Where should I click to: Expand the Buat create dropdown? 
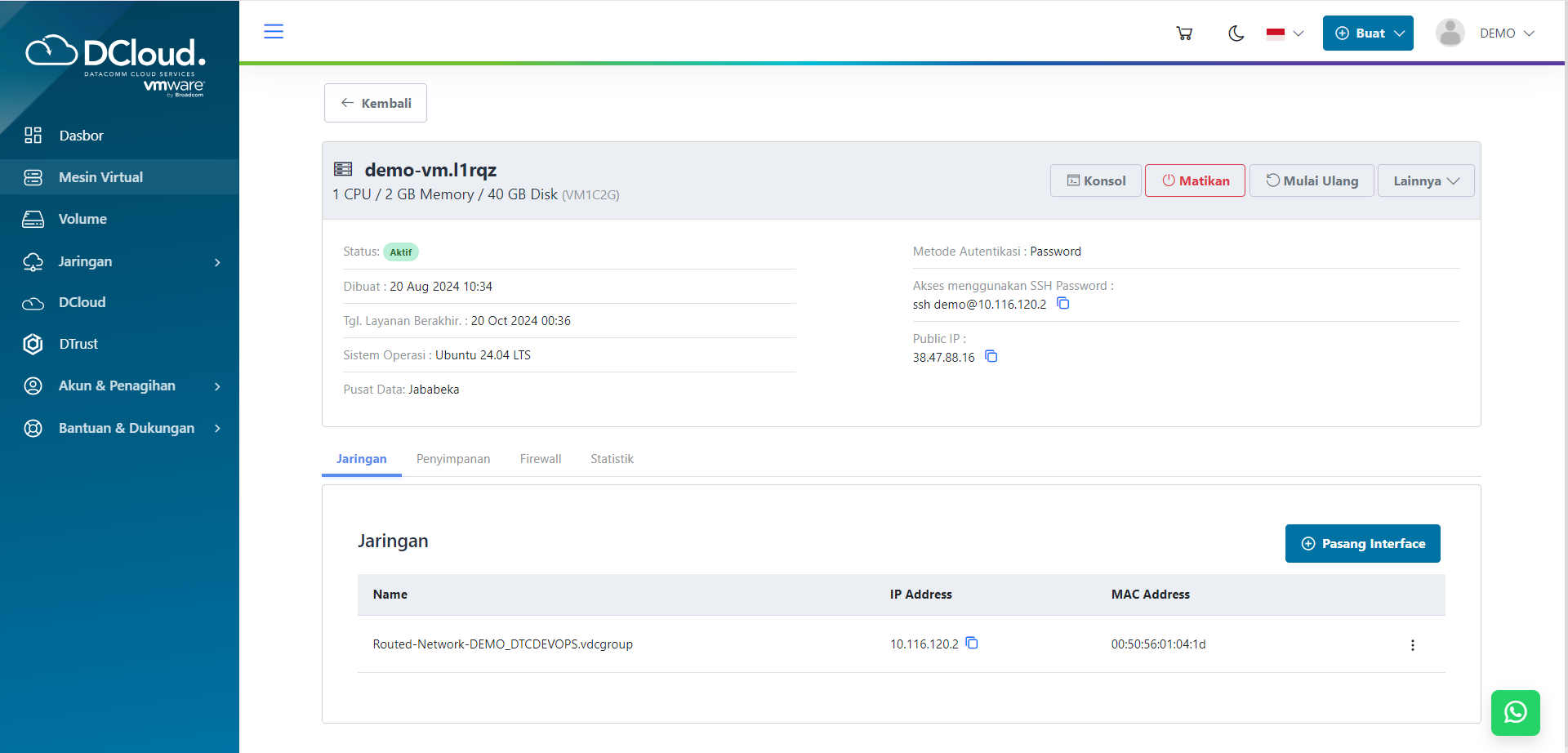[1368, 33]
